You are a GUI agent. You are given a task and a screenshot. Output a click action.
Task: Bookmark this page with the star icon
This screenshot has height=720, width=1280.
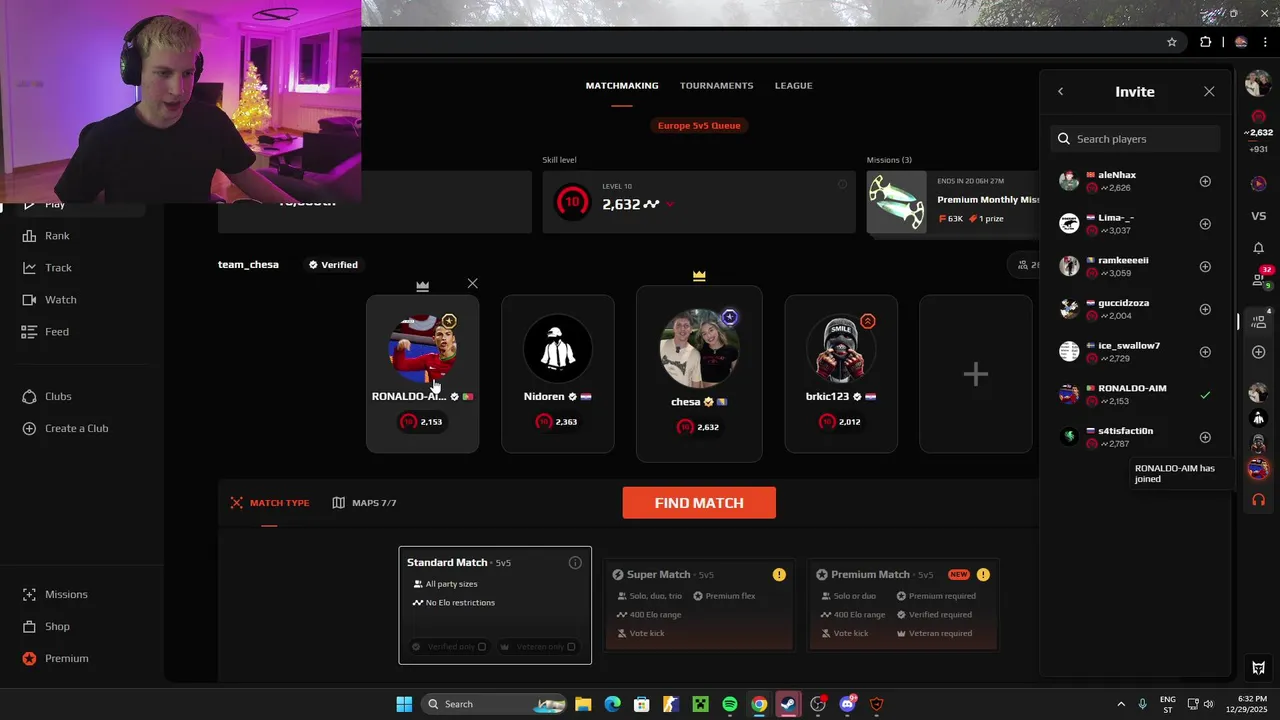pyautogui.click(x=1172, y=42)
